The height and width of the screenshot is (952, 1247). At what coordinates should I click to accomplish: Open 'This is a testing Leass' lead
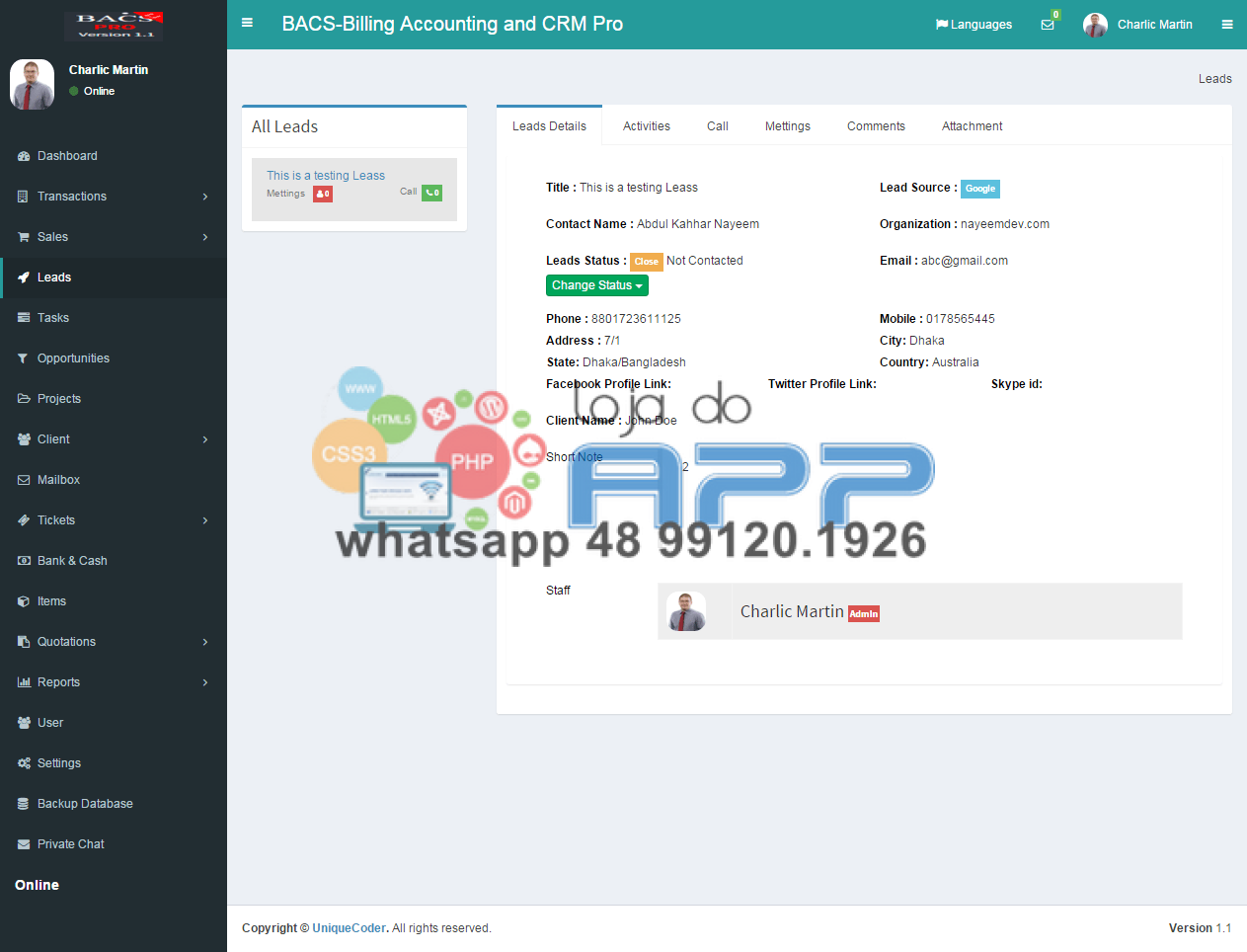(x=326, y=176)
